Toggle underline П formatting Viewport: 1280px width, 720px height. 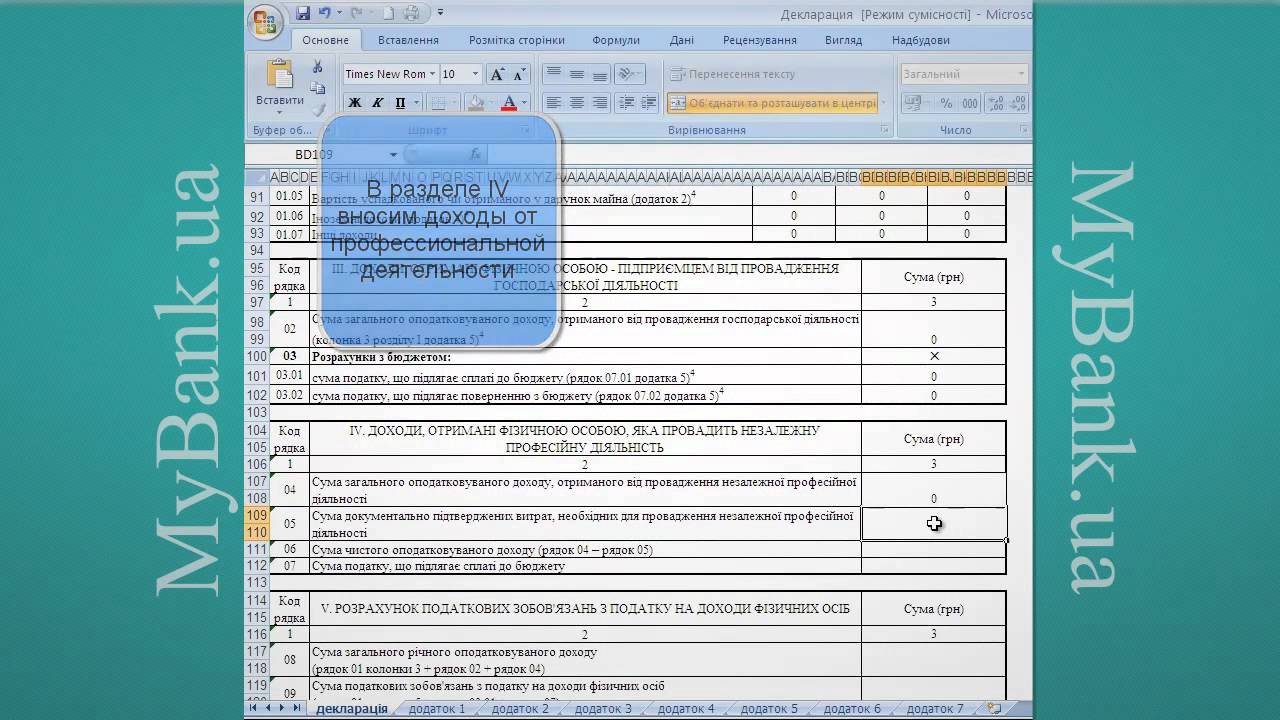click(x=401, y=102)
